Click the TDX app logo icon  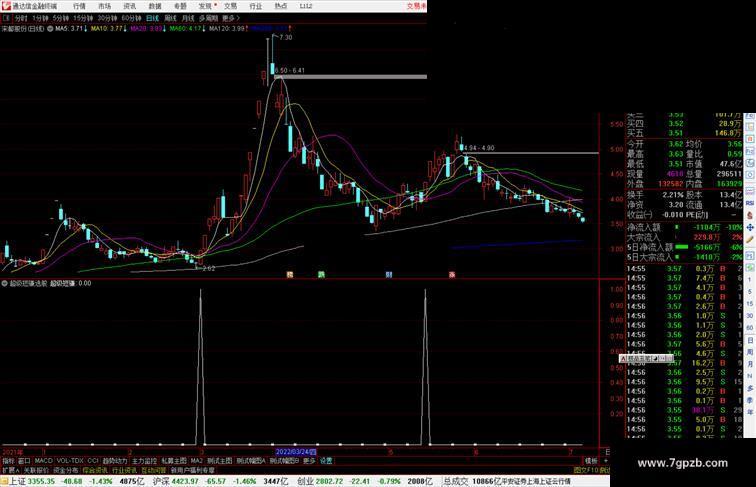click(6, 6)
